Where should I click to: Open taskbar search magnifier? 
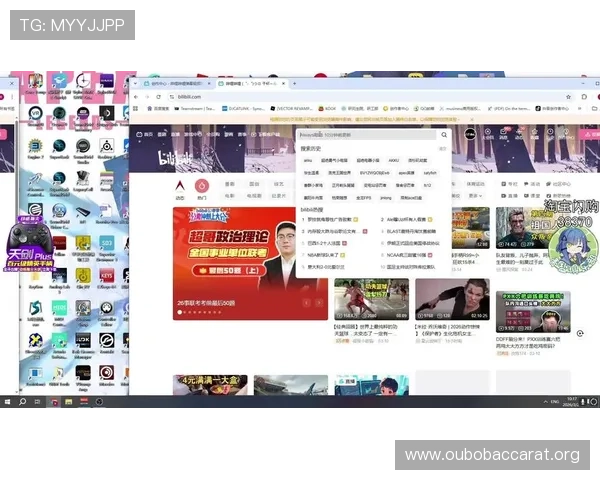pos(22,402)
